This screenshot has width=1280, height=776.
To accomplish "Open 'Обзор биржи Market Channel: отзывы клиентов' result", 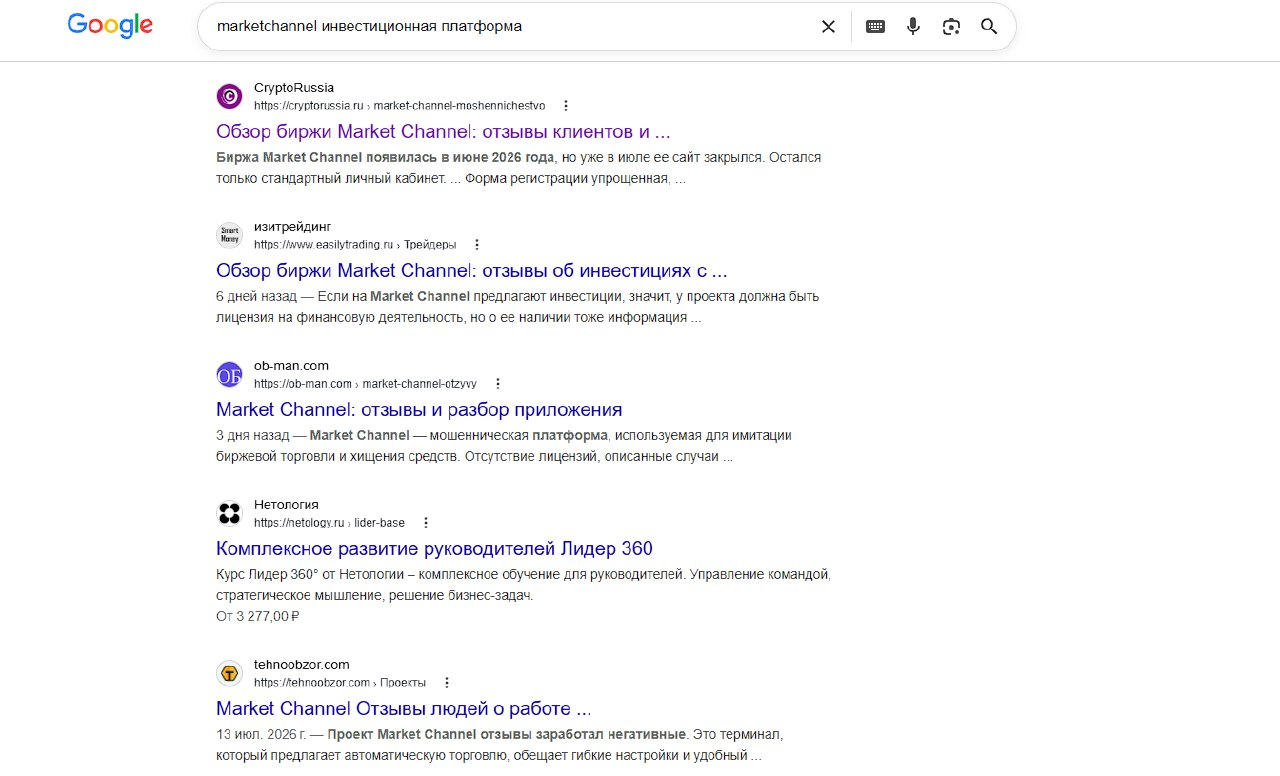I will point(443,131).
